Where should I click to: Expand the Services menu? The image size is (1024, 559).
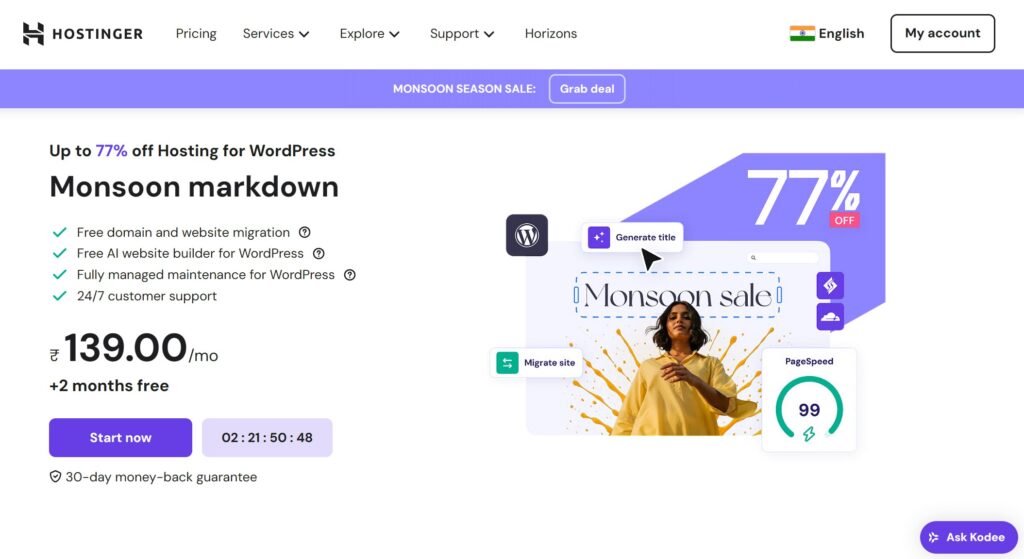pos(276,33)
